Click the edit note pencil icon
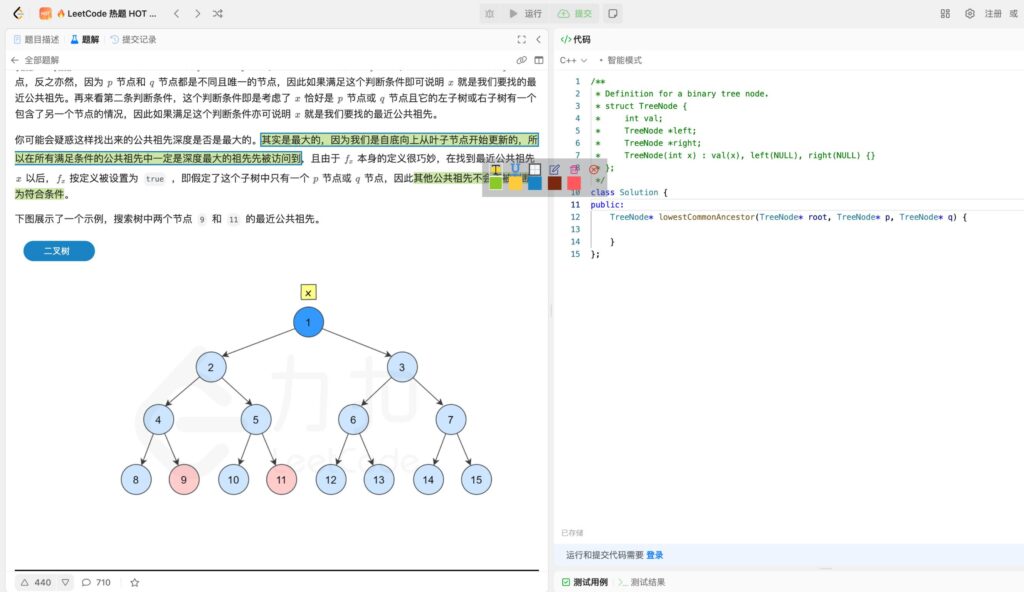The image size is (1024, 592). [x=554, y=170]
